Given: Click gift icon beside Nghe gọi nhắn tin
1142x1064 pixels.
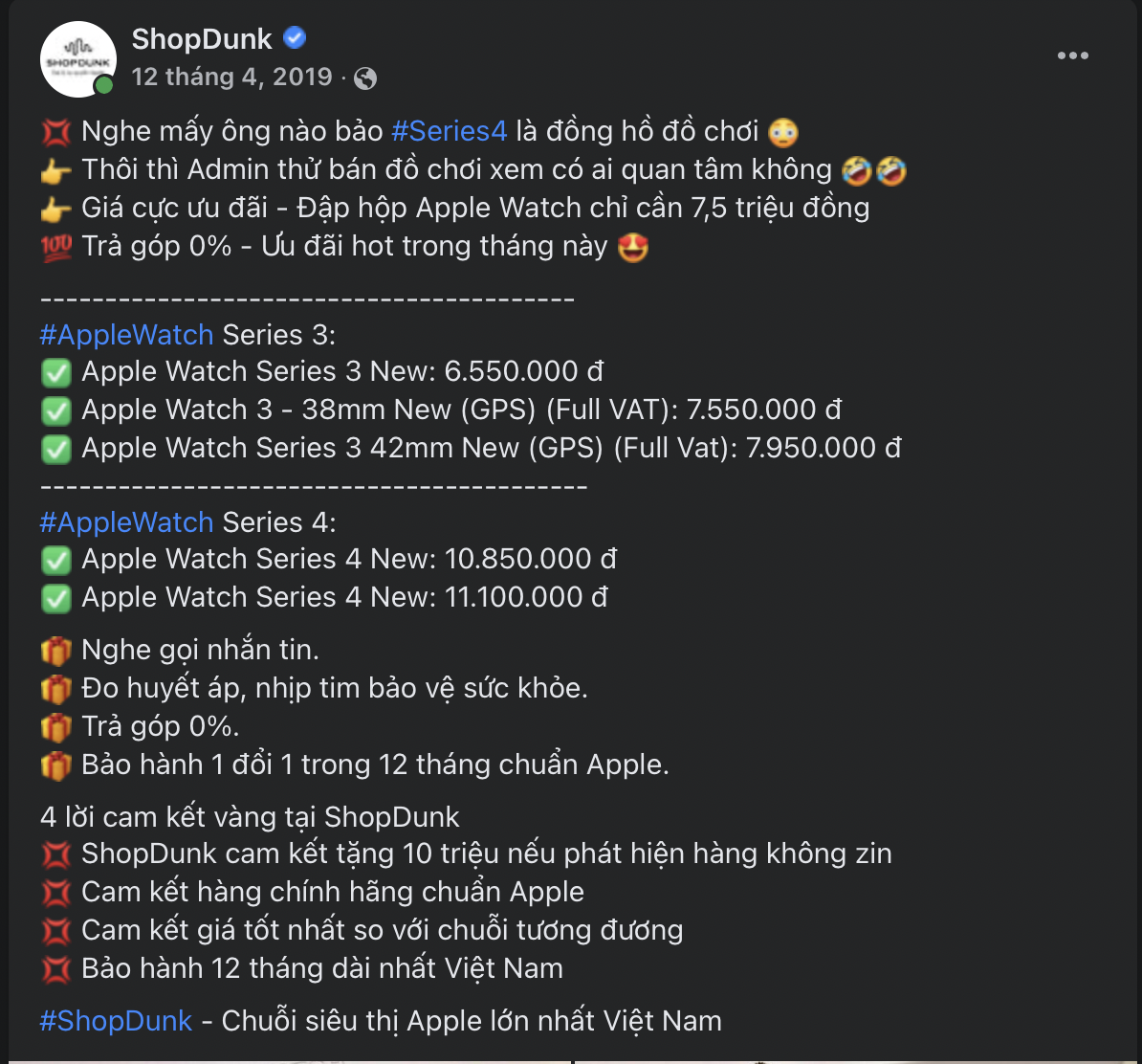Looking at the screenshot, I should click(56, 651).
